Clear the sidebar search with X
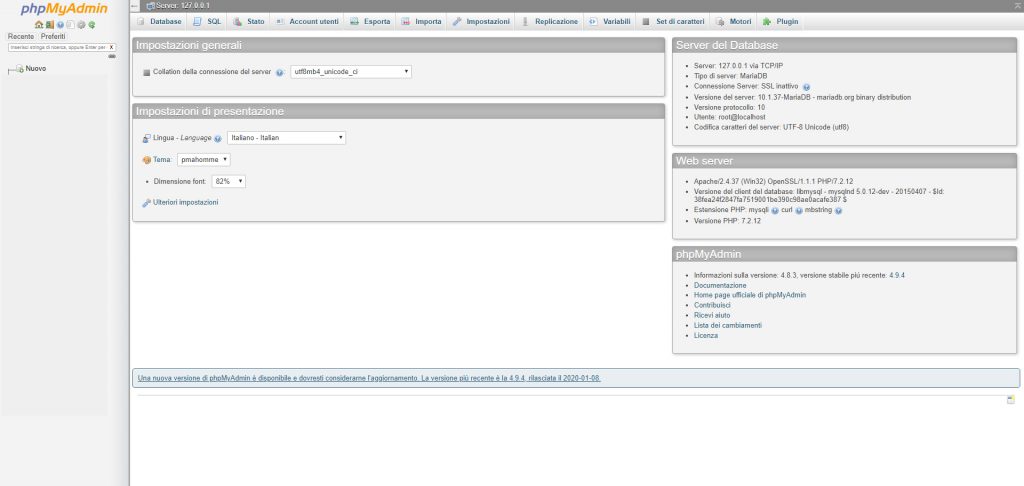1024x486 pixels. coord(111,47)
